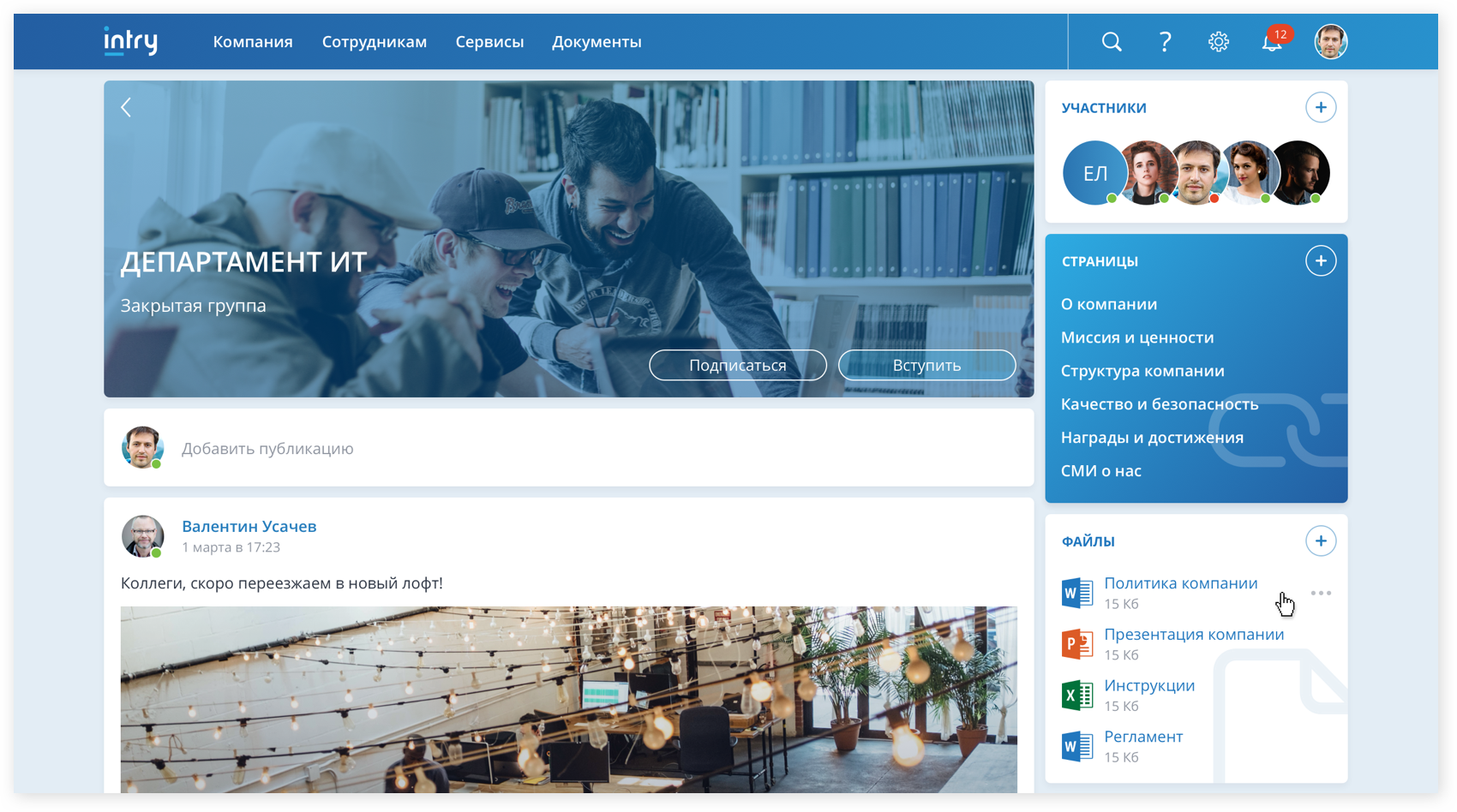Viewport: 1457px width, 812px height.
Task: Open the ЕЛ participant avatar
Action: tap(1094, 173)
